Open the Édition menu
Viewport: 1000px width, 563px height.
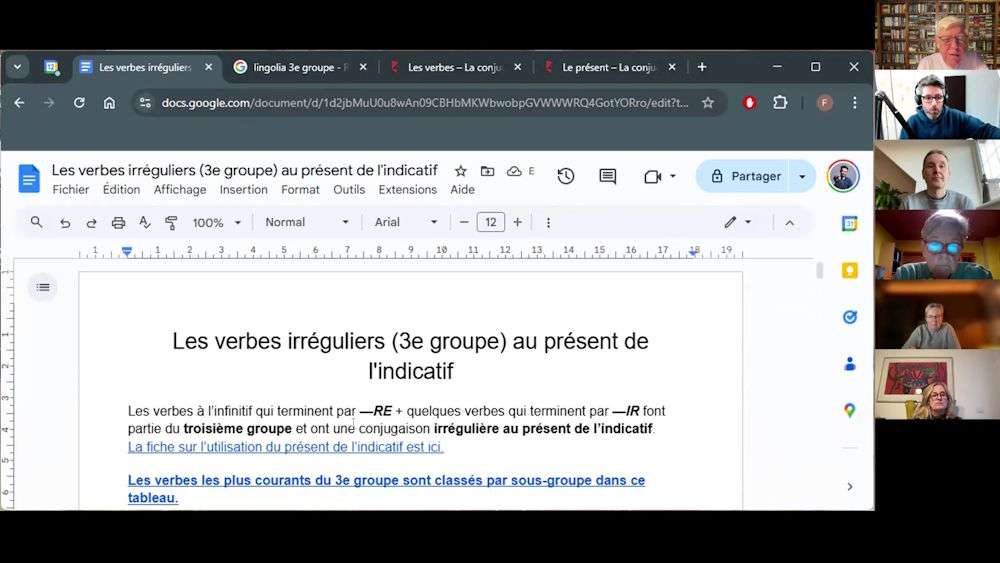click(121, 189)
